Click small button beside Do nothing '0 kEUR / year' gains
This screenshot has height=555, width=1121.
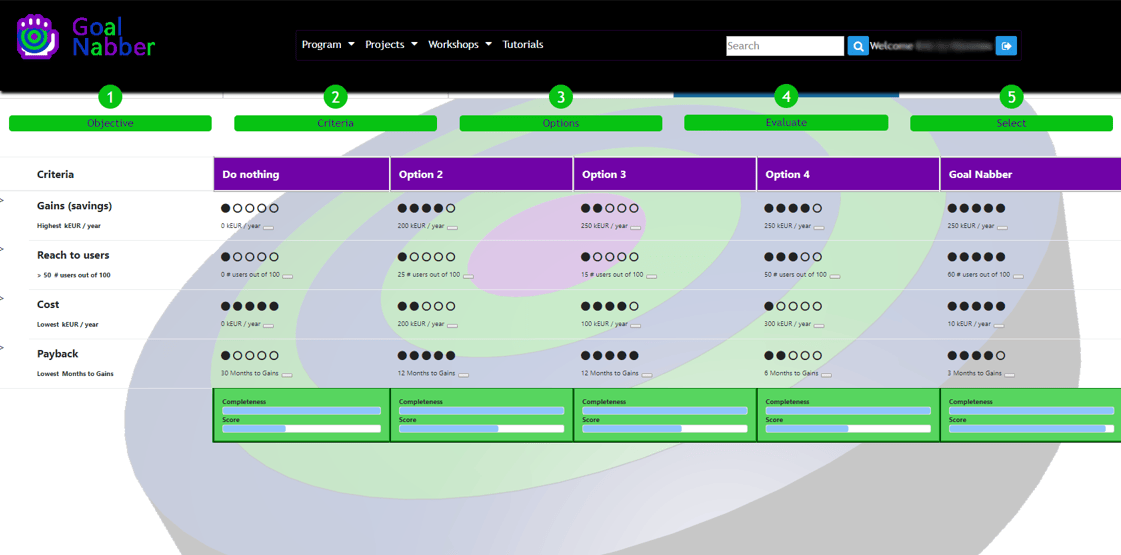tap(268, 227)
